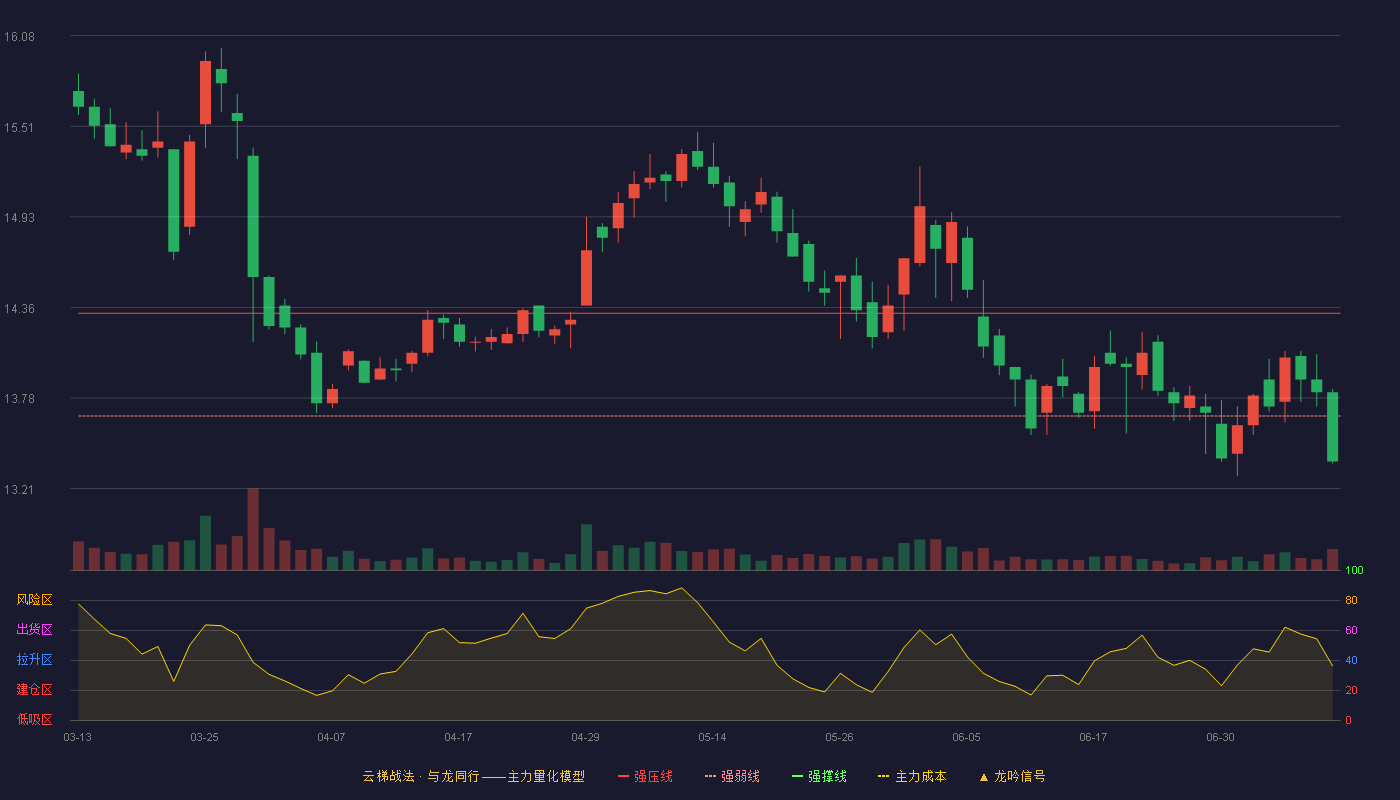Click the 04-17 date label
The image size is (1400, 800).
458,737
